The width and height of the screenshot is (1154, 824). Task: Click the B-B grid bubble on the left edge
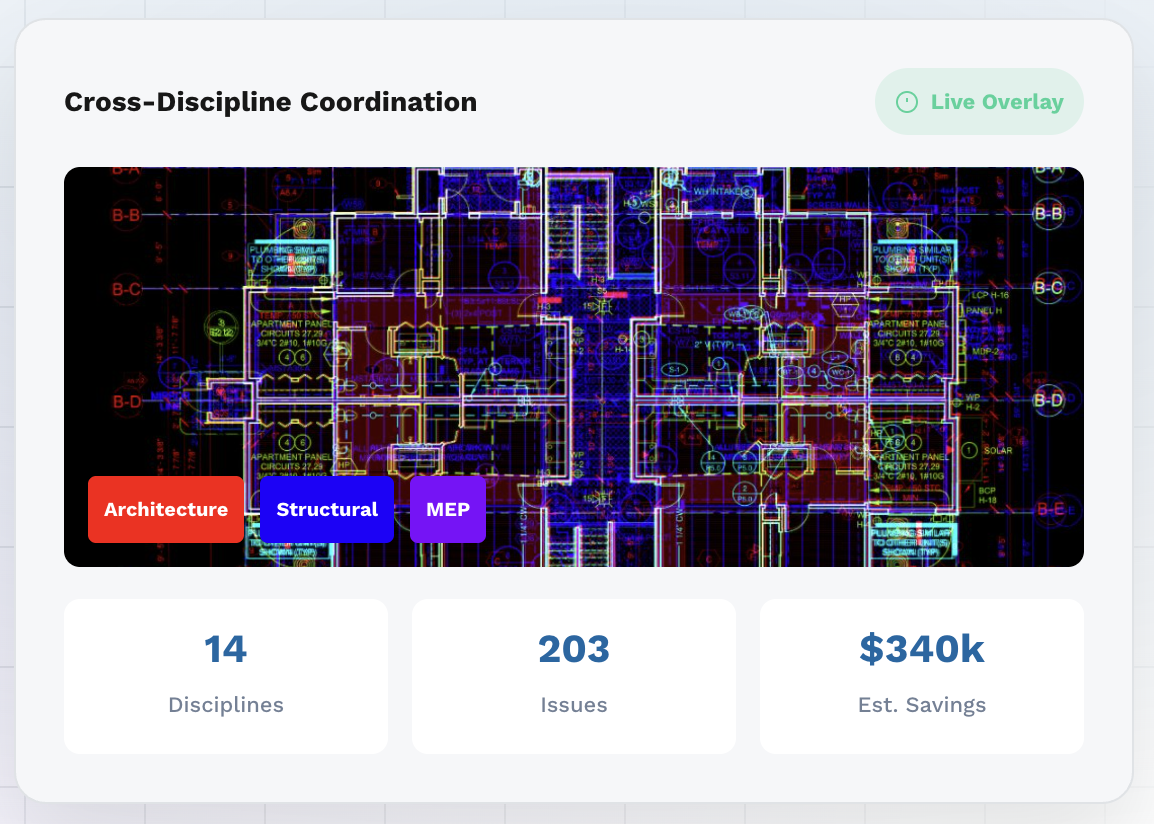point(126,216)
